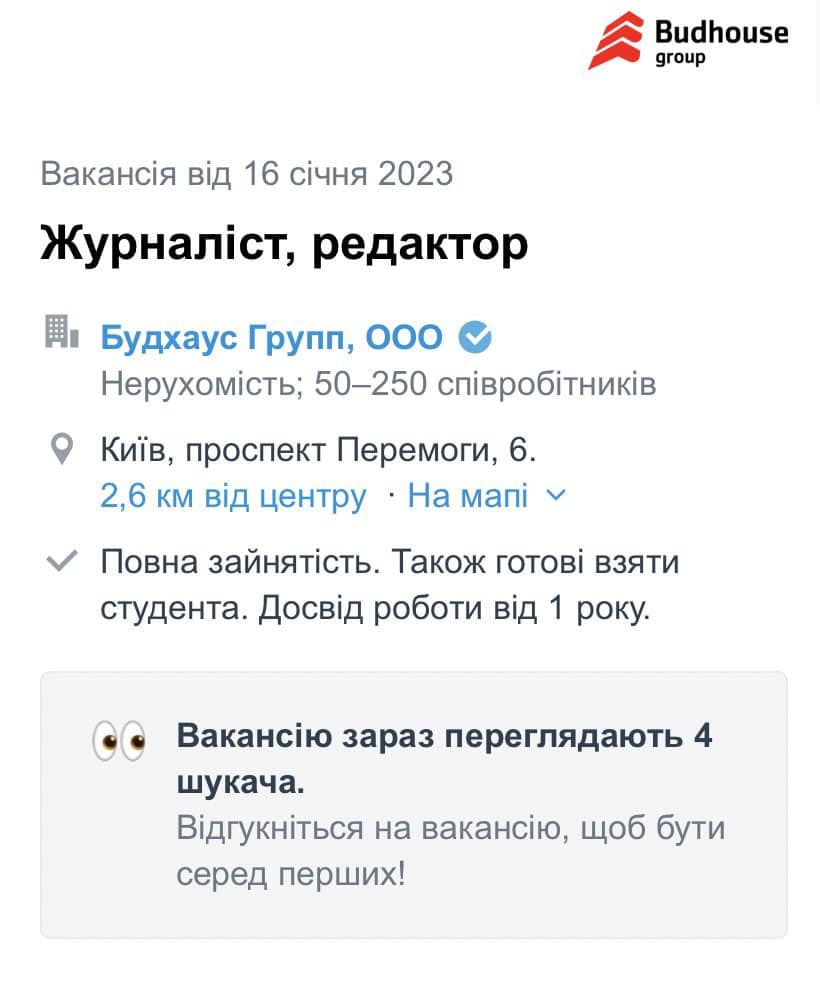
Task: Expand the На мапі map view
Action: (466, 496)
